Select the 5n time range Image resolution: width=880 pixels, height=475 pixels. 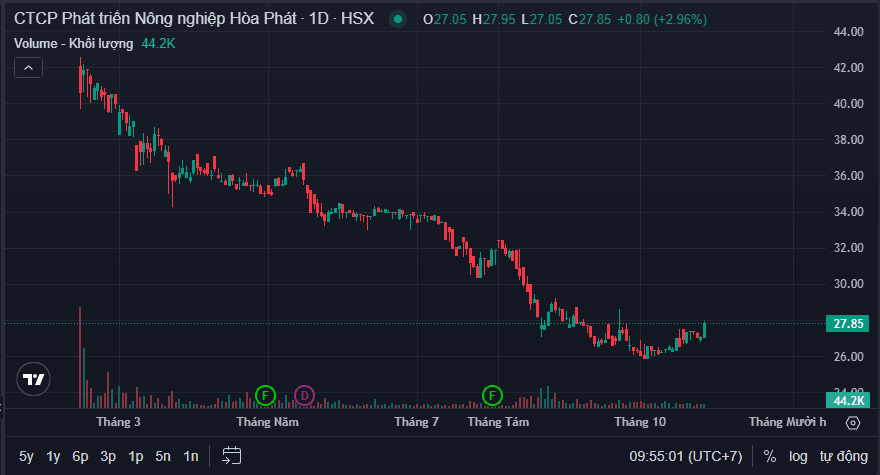(163, 456)
